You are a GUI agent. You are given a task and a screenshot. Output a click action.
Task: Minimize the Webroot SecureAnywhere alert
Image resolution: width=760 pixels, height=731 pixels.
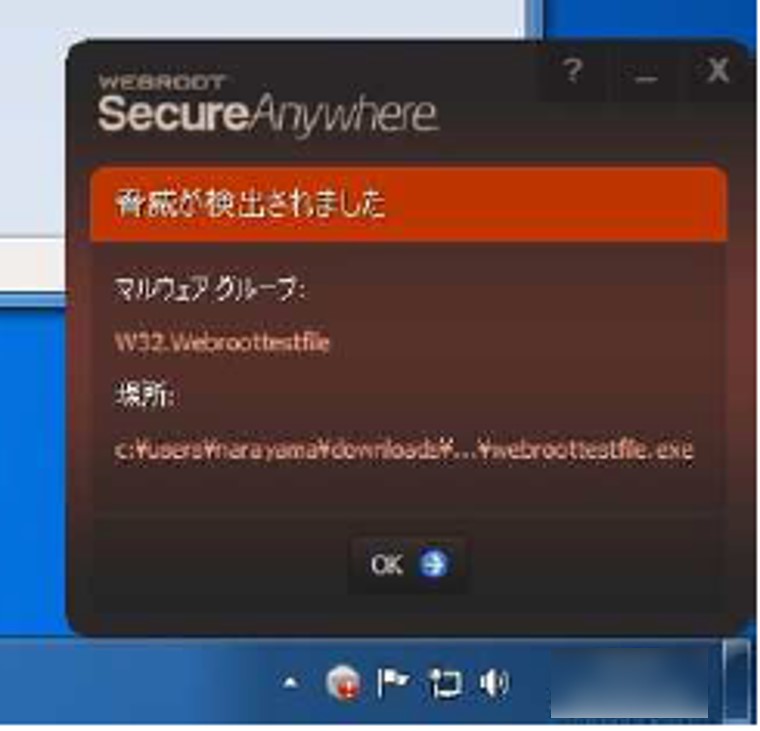click(646, 73)
